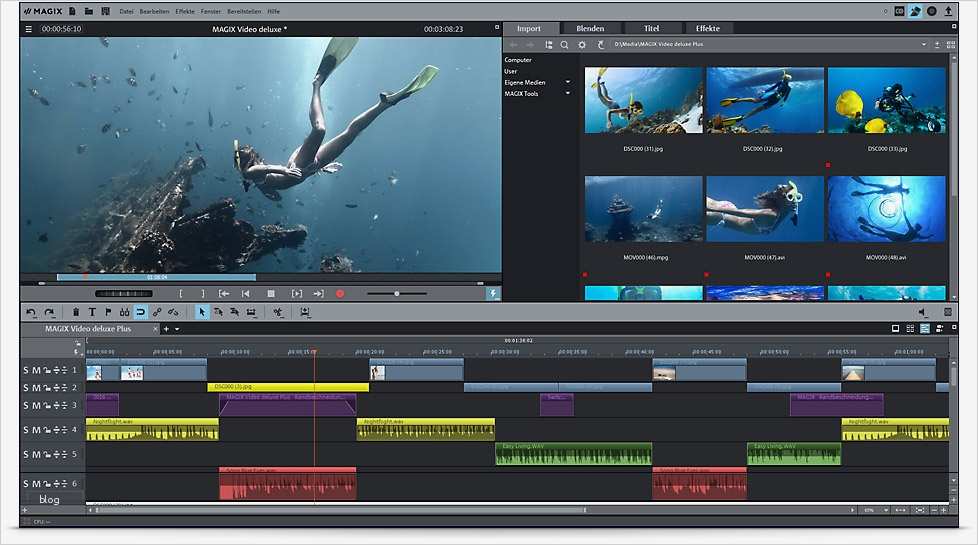Open the Effekte menu in the menu bar
Screen dimensions: 978x545
185,11
